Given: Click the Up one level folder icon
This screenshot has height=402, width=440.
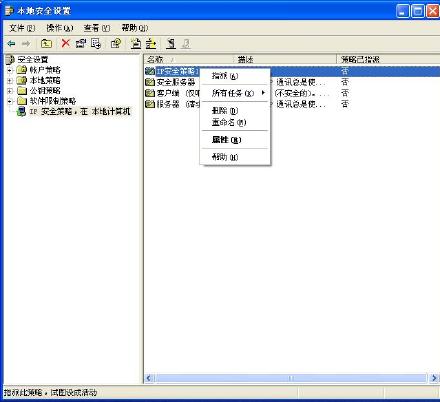Looking at the screenshot, I should coord(46,43).
